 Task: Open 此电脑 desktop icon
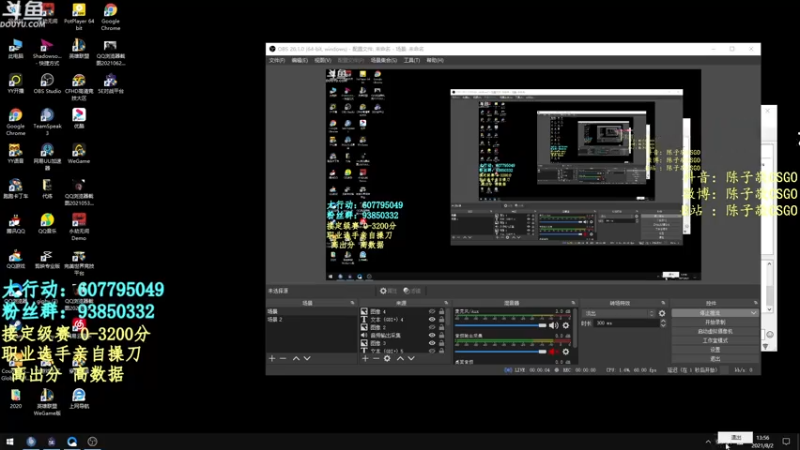(15, 48)
